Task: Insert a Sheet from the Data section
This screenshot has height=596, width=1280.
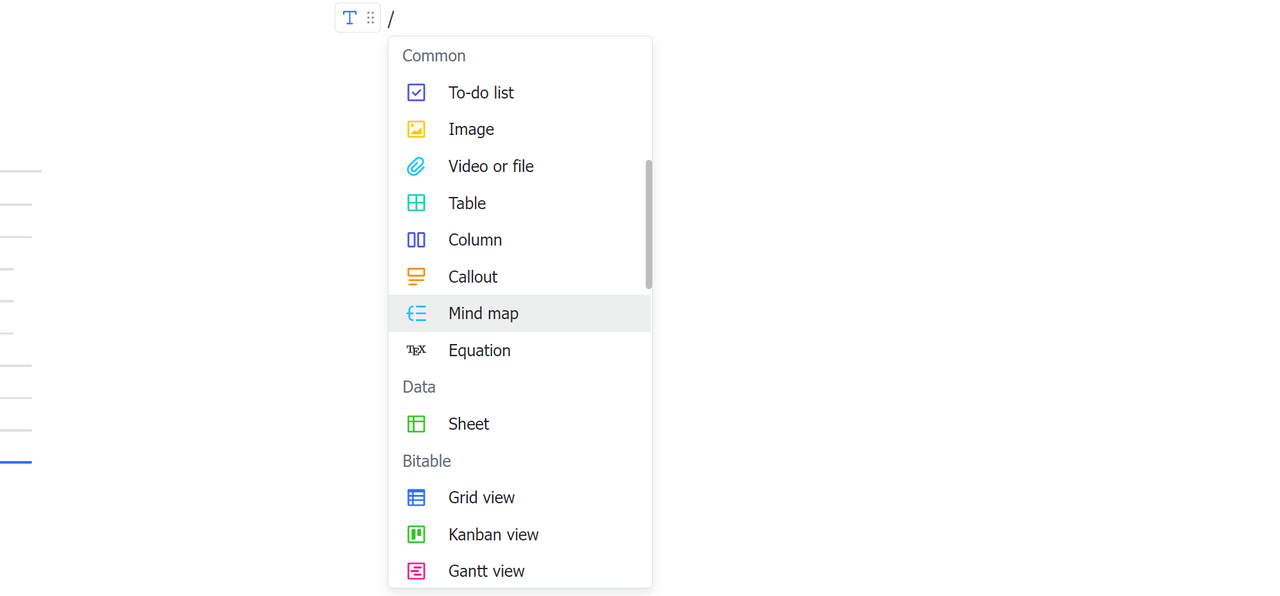Action: [468, 424]
